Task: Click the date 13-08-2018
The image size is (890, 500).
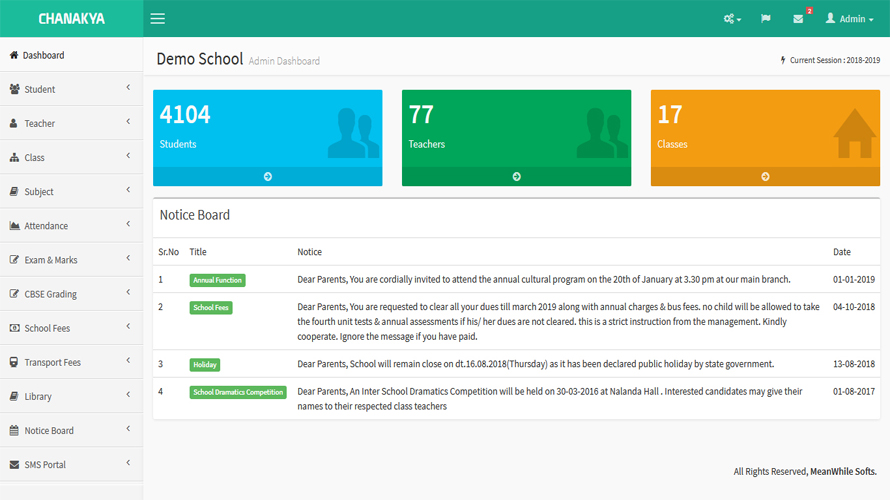Action: coord(854,364)
